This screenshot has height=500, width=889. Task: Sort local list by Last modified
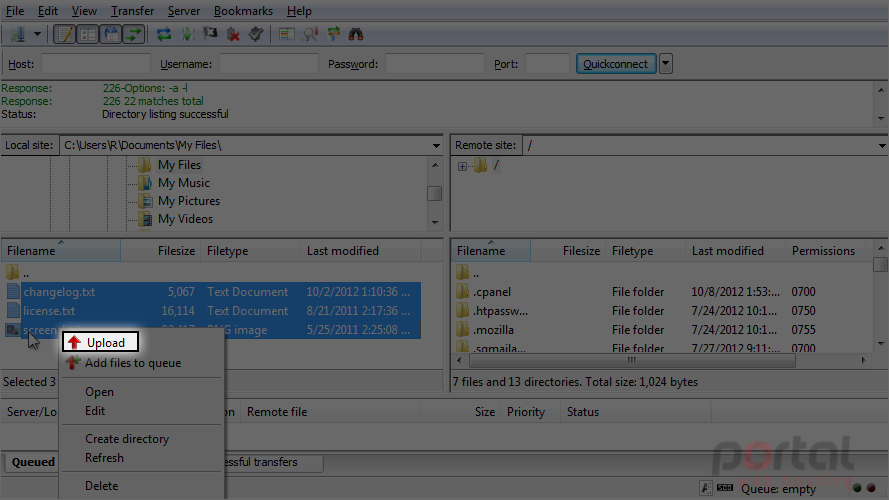[x=361, y=251]
